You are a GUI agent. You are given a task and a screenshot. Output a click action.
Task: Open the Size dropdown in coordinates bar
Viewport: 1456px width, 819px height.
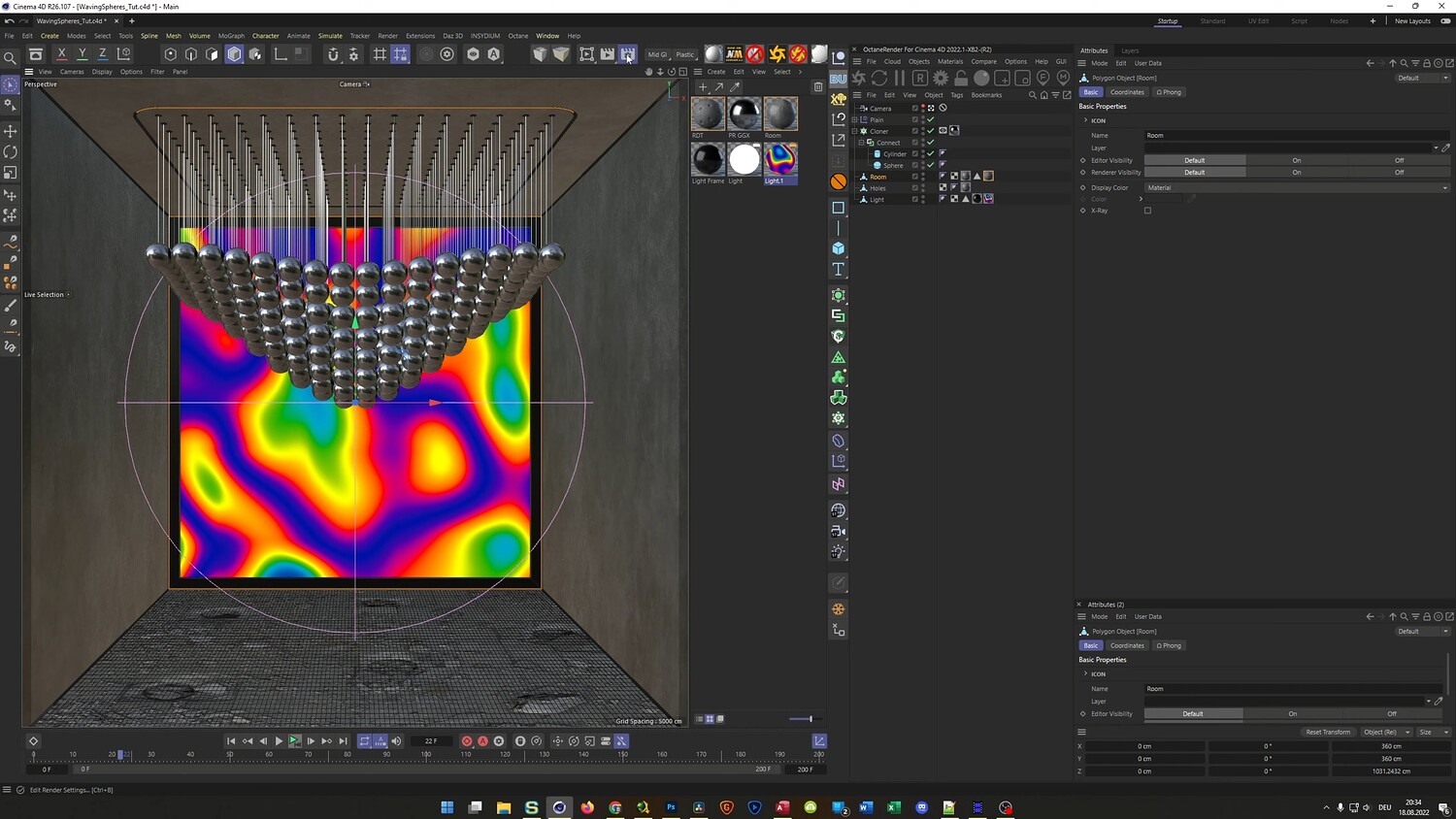(x=1433, y=732)
